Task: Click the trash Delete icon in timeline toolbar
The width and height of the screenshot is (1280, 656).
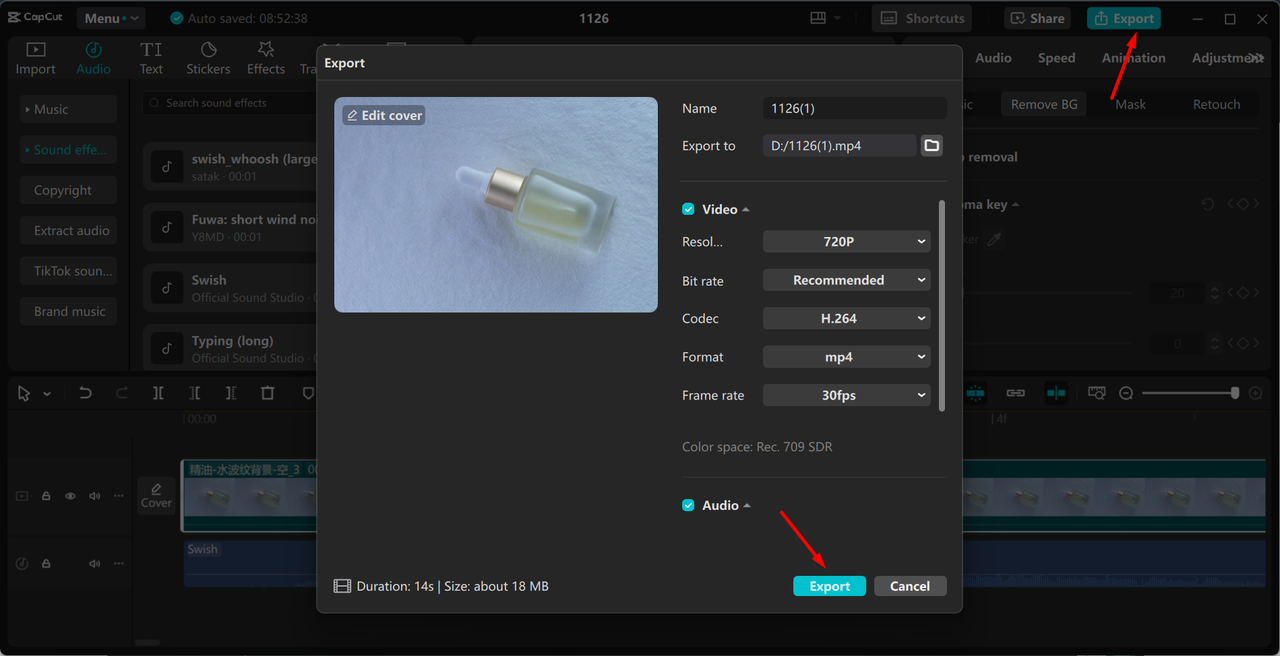Action: (x=267, y=393)
